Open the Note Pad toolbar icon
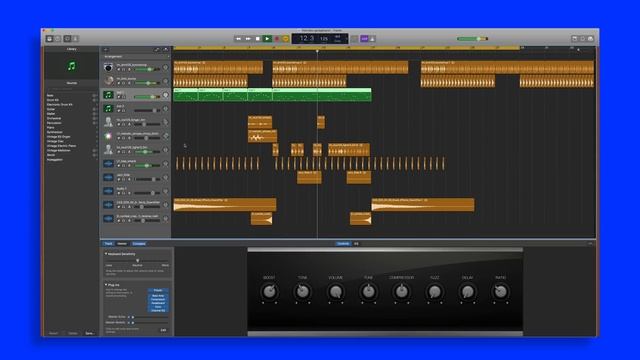The image size is (640, 360). pyautogui.click(x=574, y=39)
